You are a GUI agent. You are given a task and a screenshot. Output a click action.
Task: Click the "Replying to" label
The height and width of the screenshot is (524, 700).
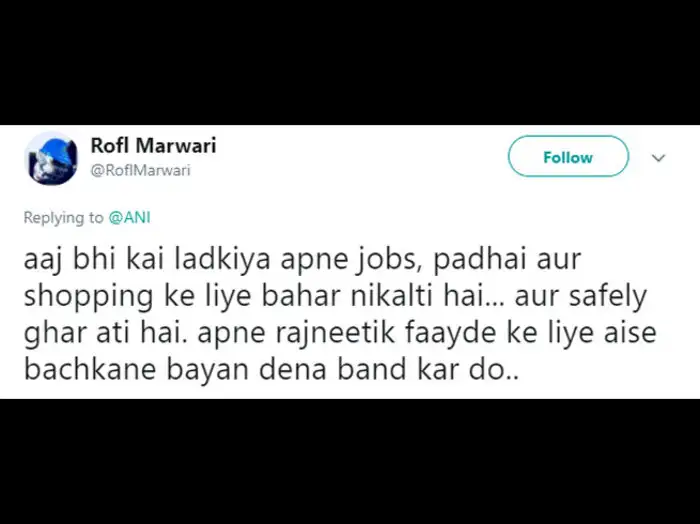click(x=63, y=216)
